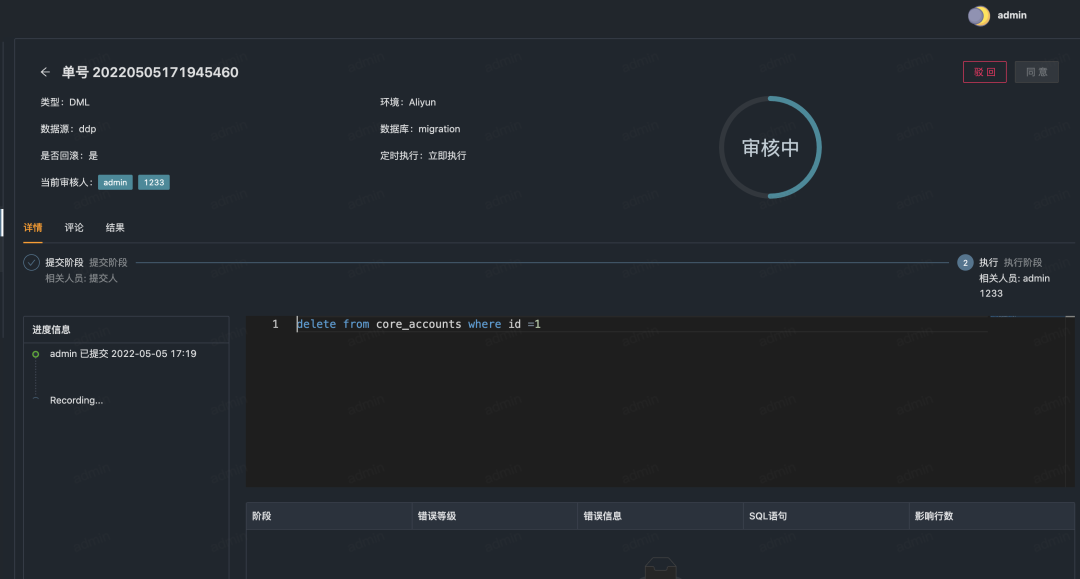Image resolution: width=1080 pixels, height=579 pixels.
Task: Click the 执行阶段 step label
Action: coord(1023,262)
